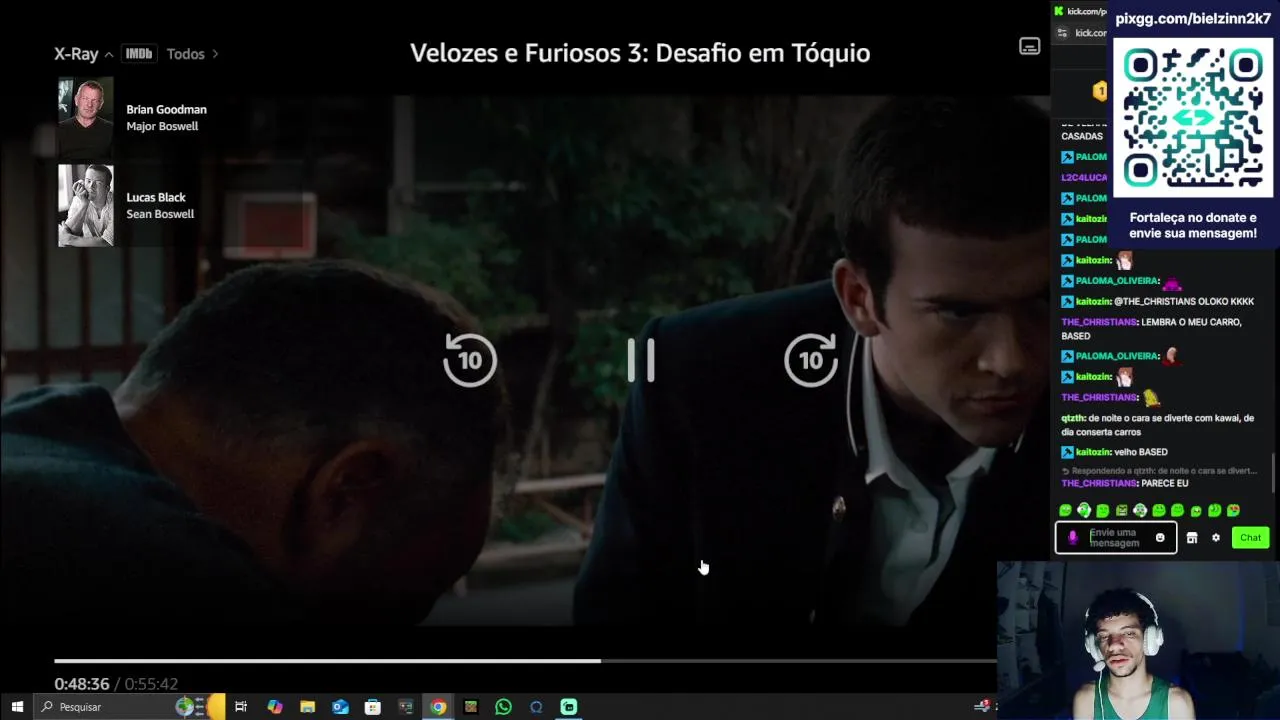Click the kick.com address bar
Image resolution: width=1280 pixels, height=720 pixels.
coord(1089,33)
